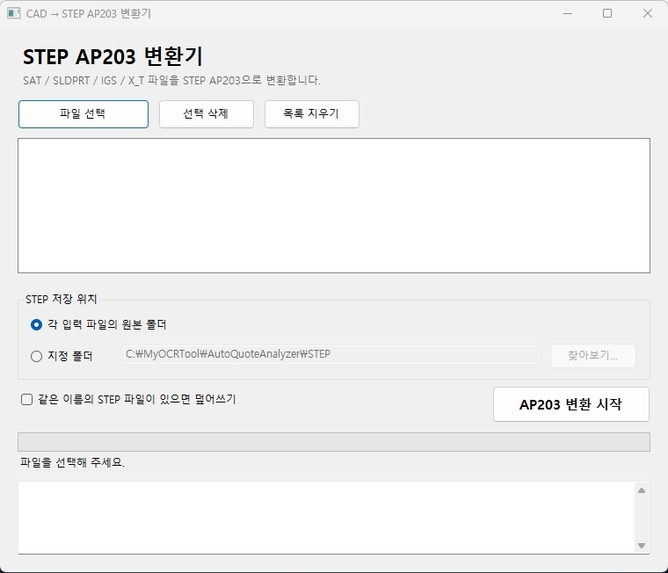Click the conversion progress bar

(334, 442)
